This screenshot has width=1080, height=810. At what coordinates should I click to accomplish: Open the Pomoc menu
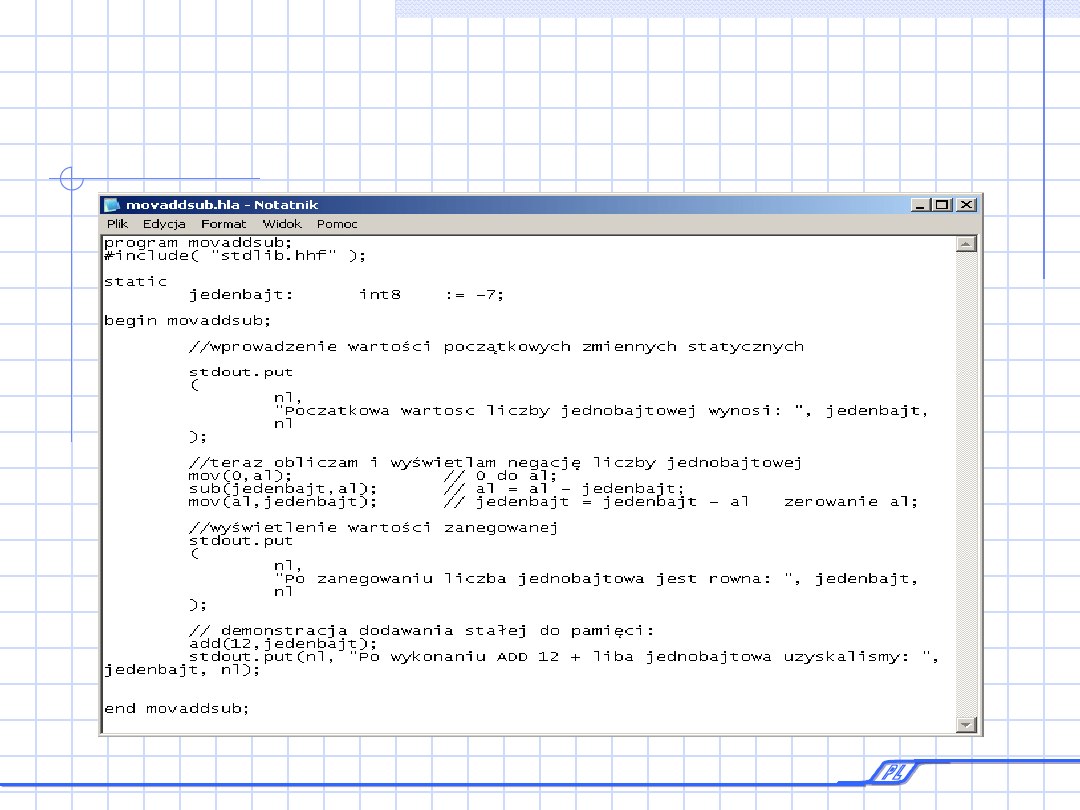pyautogui.click(x=337, y=224)
